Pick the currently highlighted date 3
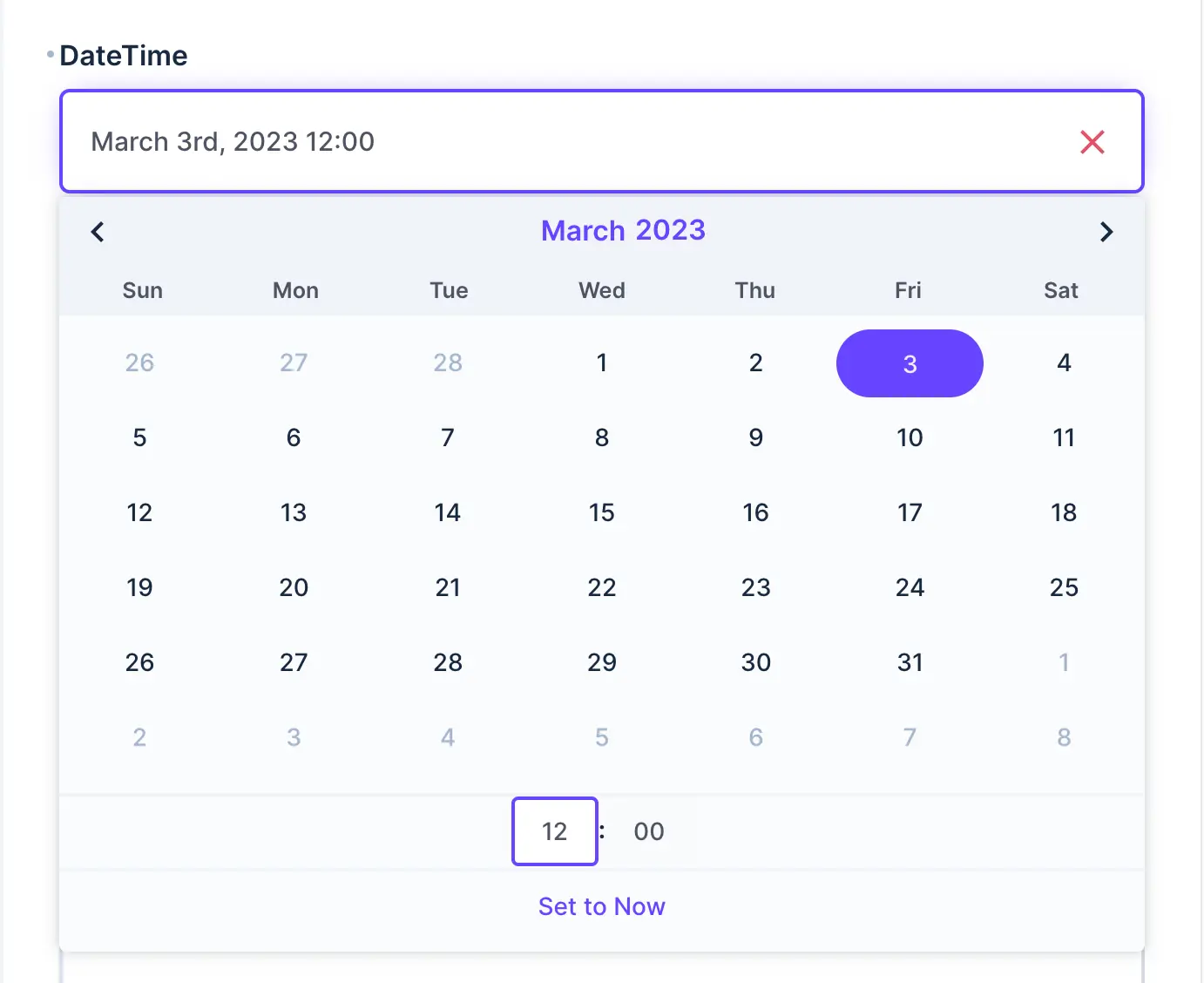 pos(910,363)
